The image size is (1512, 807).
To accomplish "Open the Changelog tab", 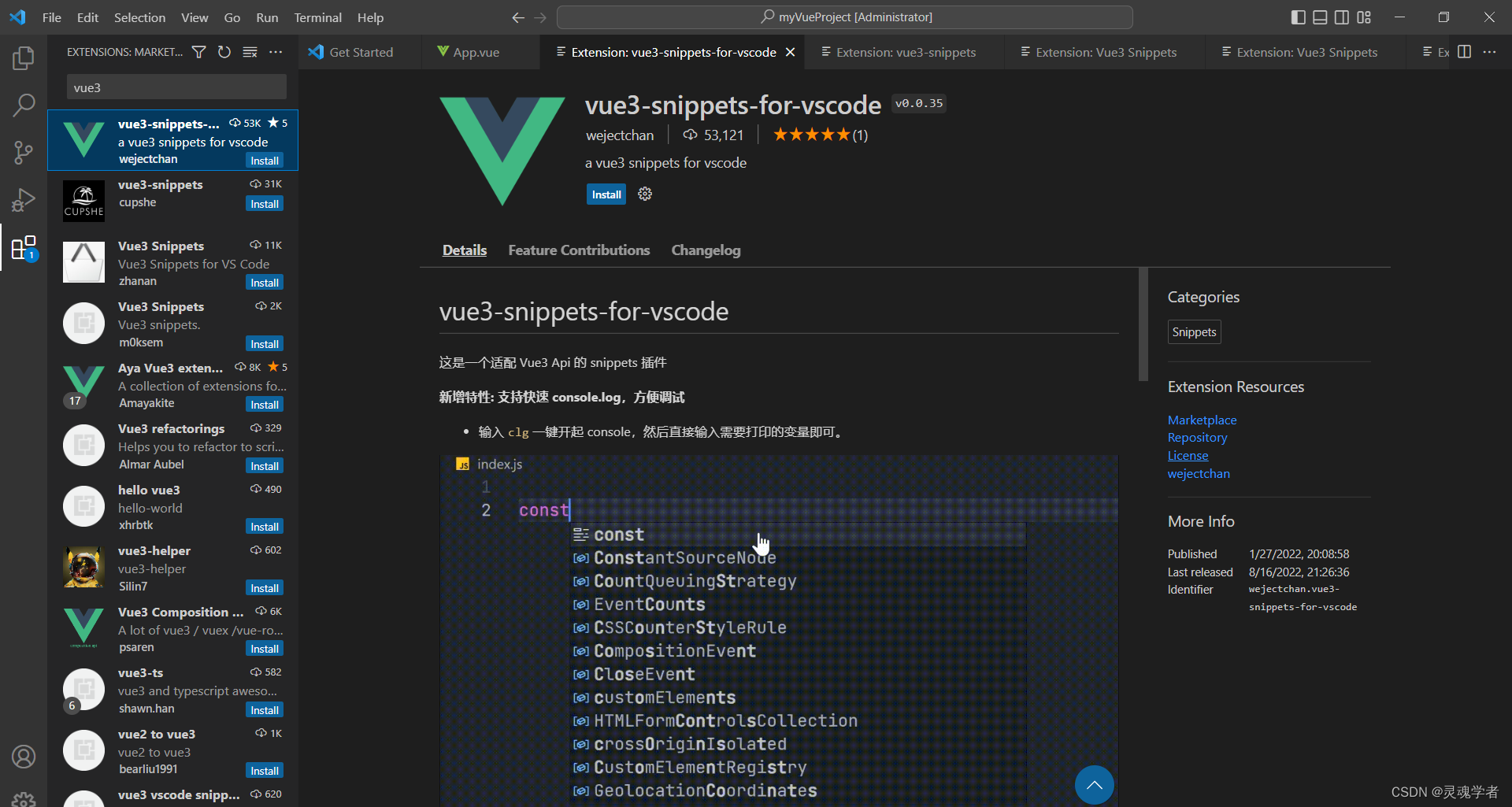I will tap(706, 250).
